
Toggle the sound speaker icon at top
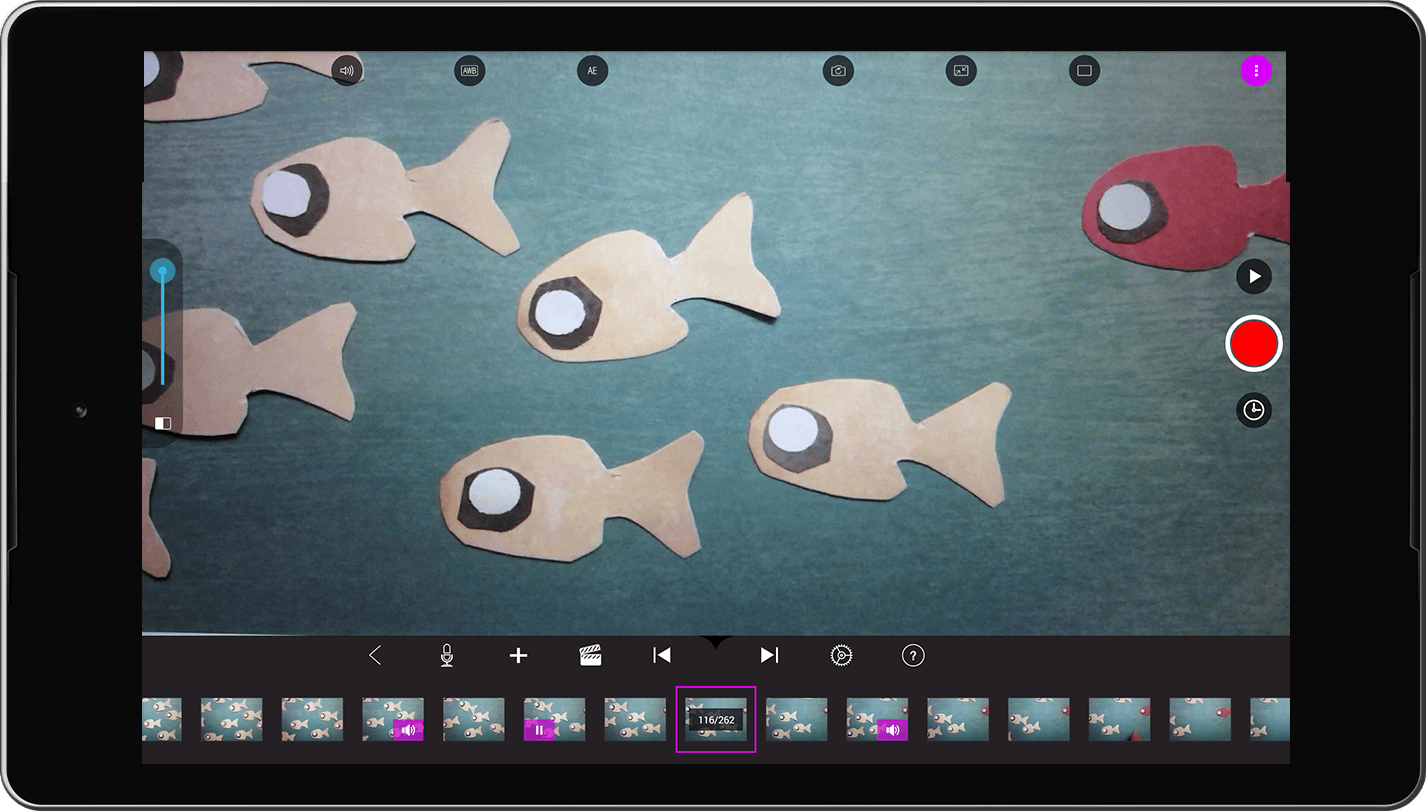point(347,71)
